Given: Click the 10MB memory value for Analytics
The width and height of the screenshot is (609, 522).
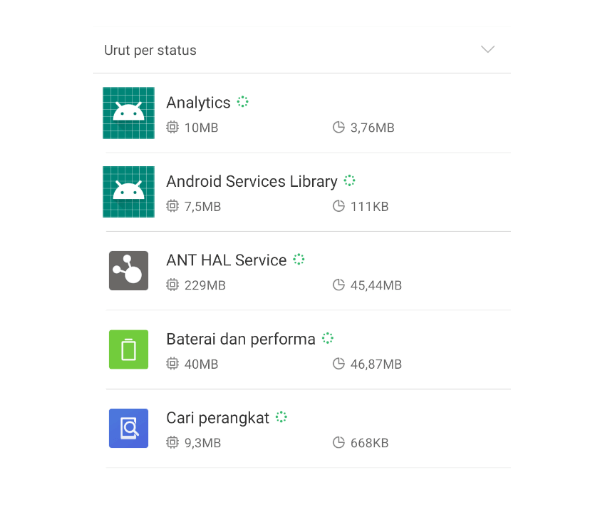Looking at the screenshot, I should (201, 128).
